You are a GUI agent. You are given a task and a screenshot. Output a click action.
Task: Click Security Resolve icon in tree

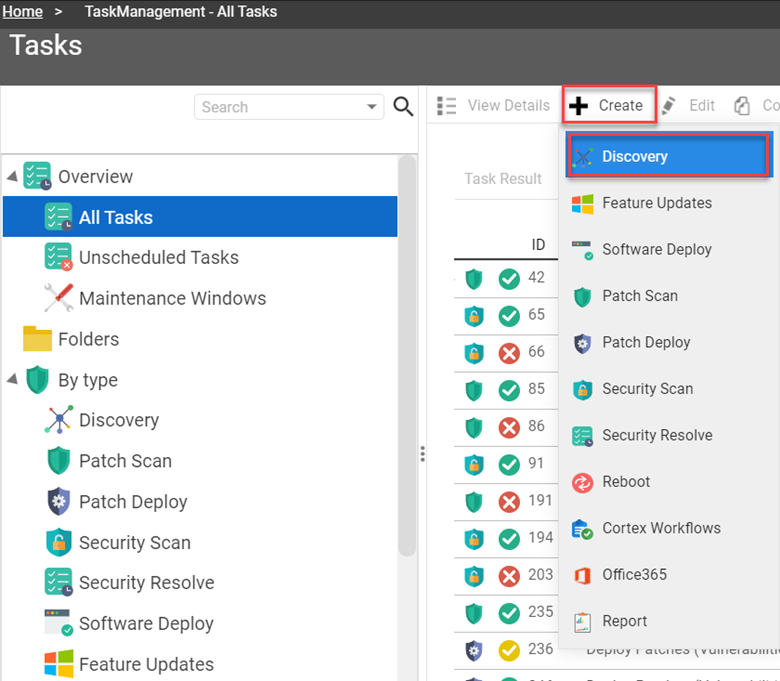pos(59,583)
